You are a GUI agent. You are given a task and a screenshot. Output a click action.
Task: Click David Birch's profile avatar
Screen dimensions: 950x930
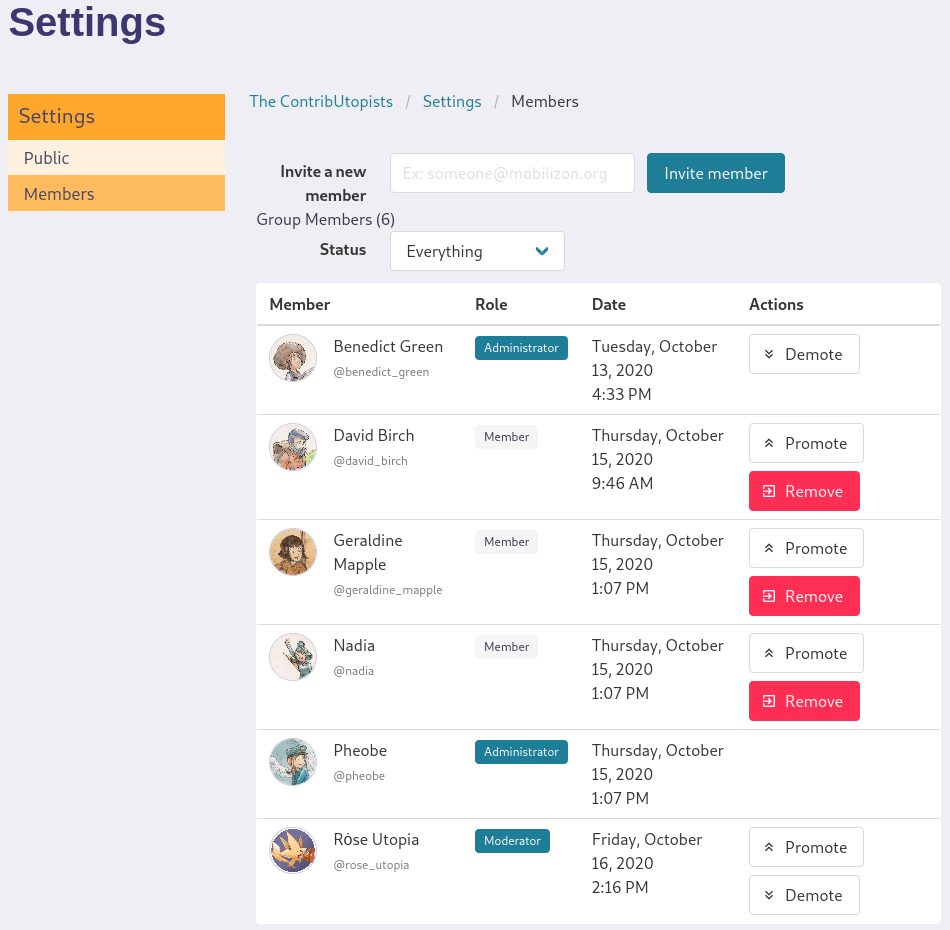(x=293, y=447)
